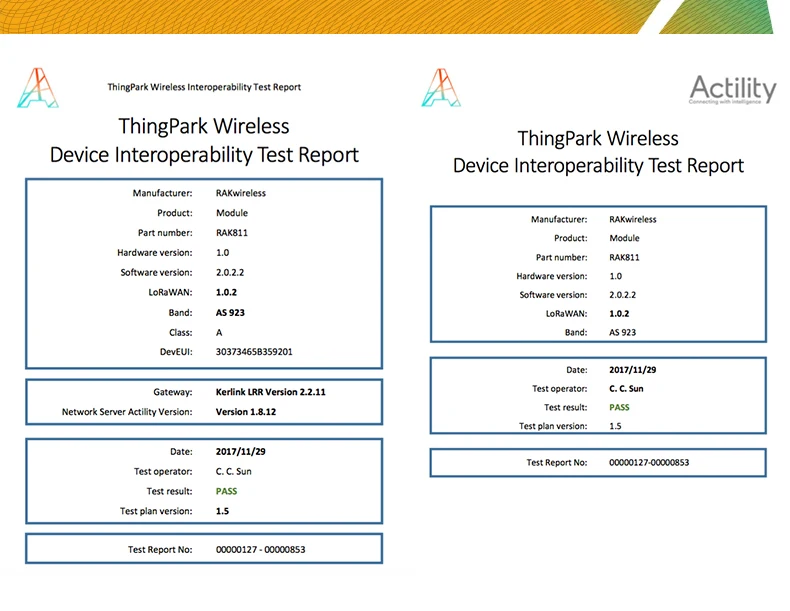Select the non-bold 'C. C. Sun' in the Kerlink gateway report

(233, 471)
